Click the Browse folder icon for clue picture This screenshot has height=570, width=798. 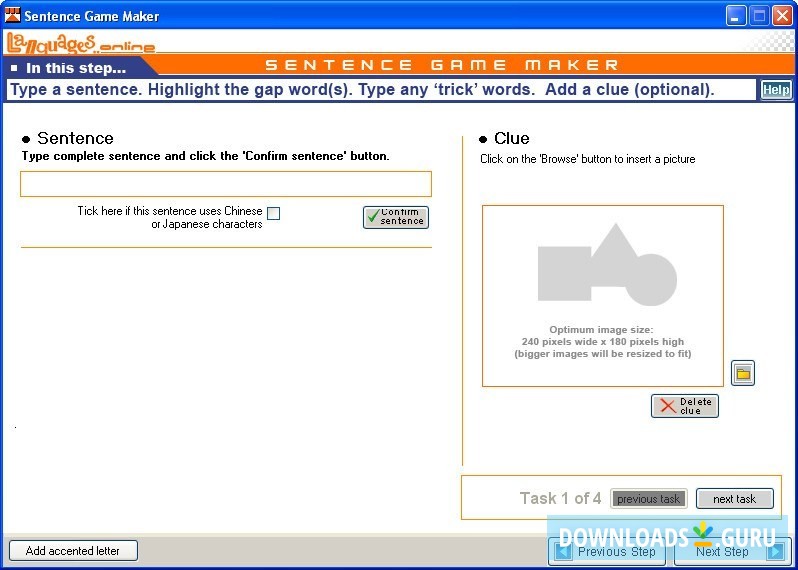[743, 373]
